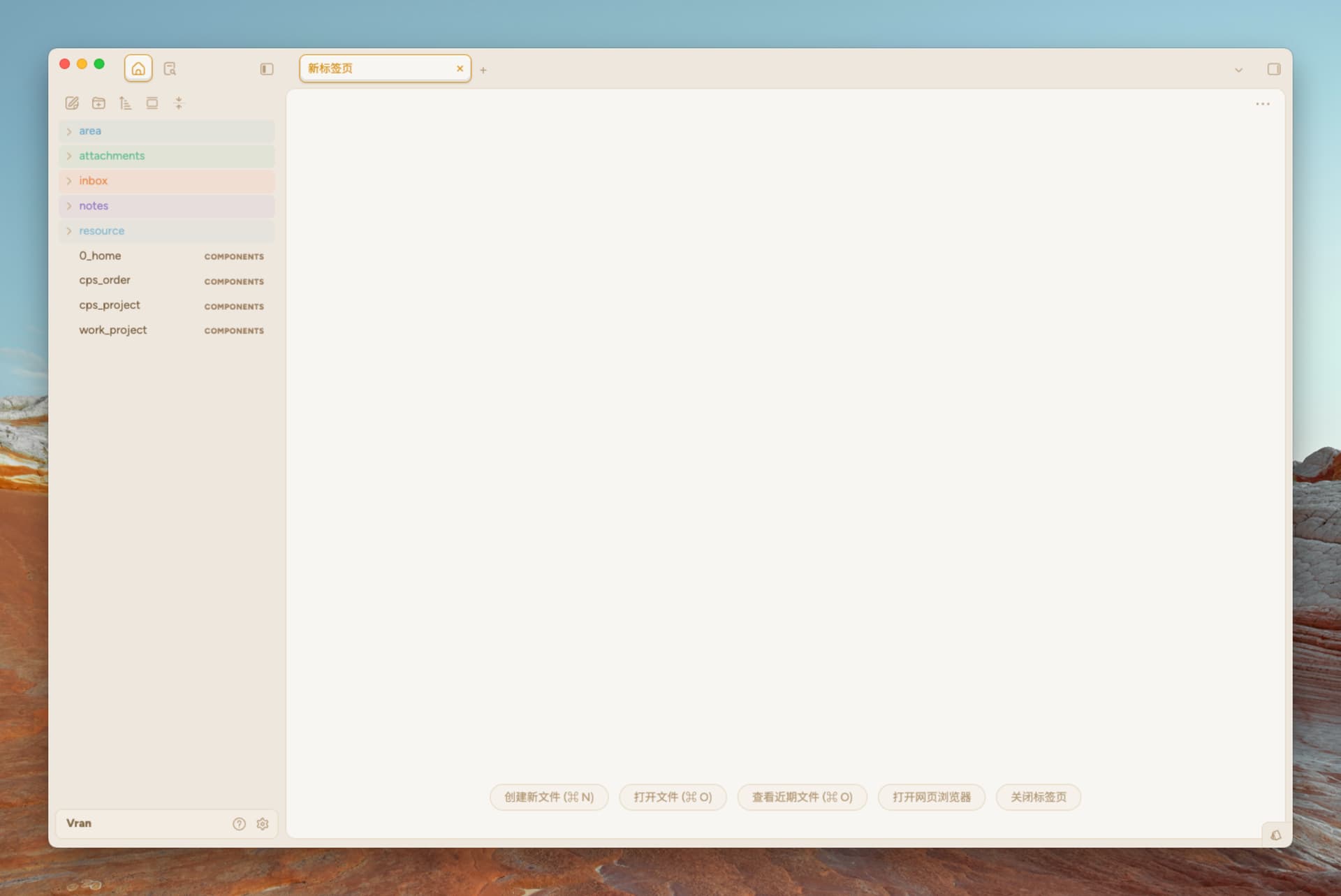Select the 新标签页 tab
The image size is (1341, 896).
point(385,68)
